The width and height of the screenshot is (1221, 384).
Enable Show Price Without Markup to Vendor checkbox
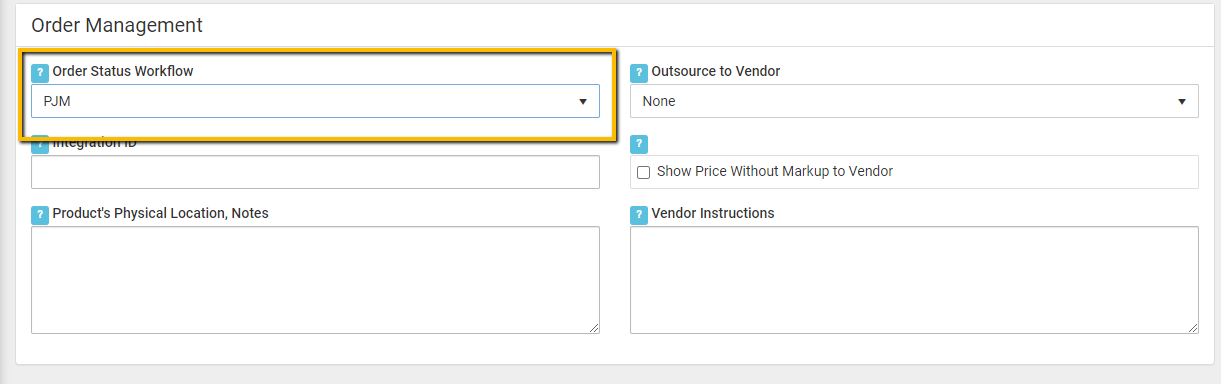[x=644, y=172]
